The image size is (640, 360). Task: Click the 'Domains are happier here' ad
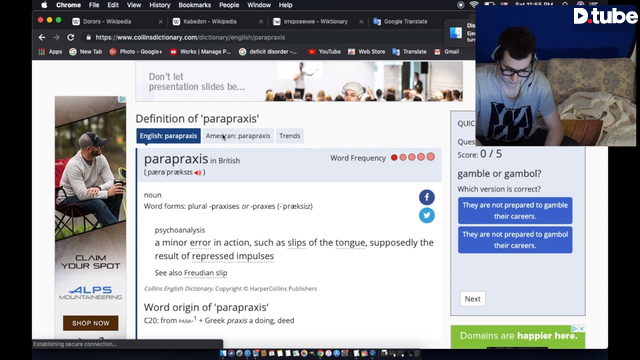[x=518, y=337]
